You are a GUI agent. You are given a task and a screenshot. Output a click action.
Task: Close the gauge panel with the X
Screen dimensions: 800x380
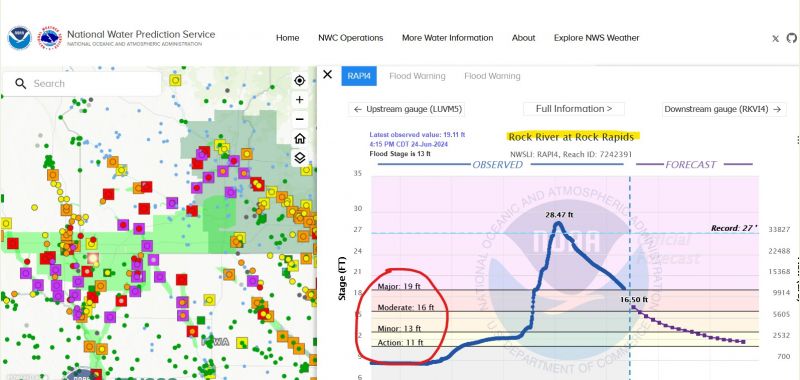[x=328, y=75]
